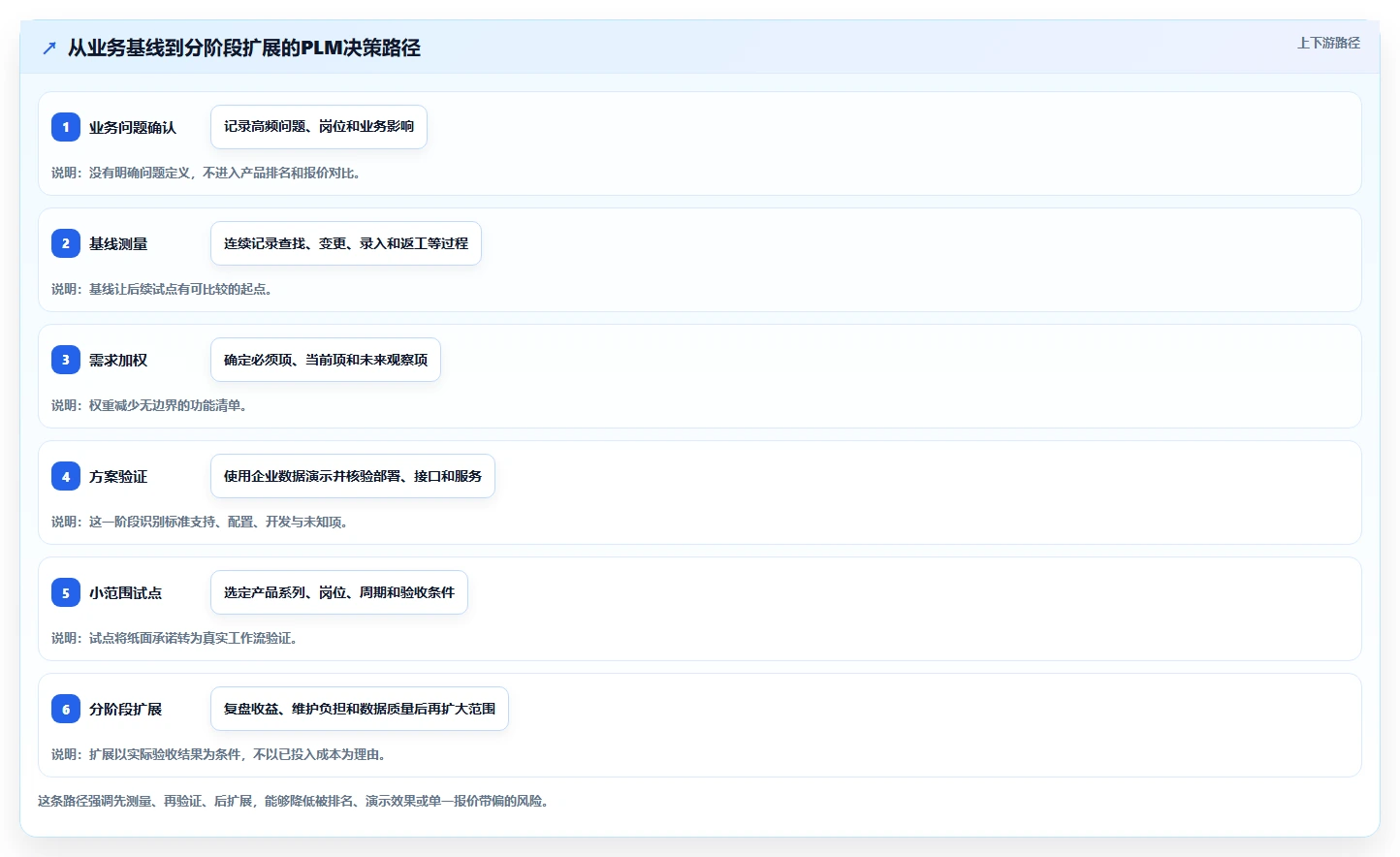This screenshot has width=1400, height=857.
Task: Click the 分阶段扩展 step title
Action: (x=126, y=709)
